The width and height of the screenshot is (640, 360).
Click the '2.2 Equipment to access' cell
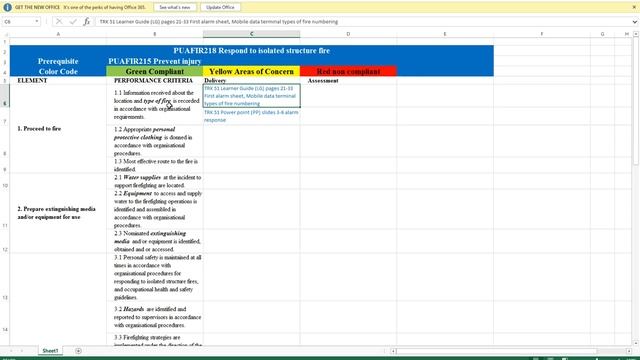(x=155, y=209)
